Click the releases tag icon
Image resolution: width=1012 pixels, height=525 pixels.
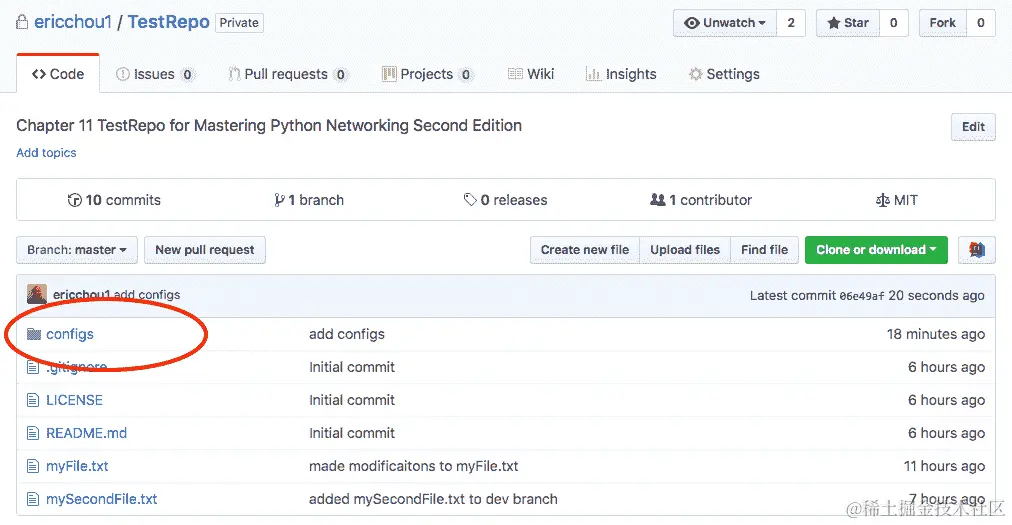point(470,200)
